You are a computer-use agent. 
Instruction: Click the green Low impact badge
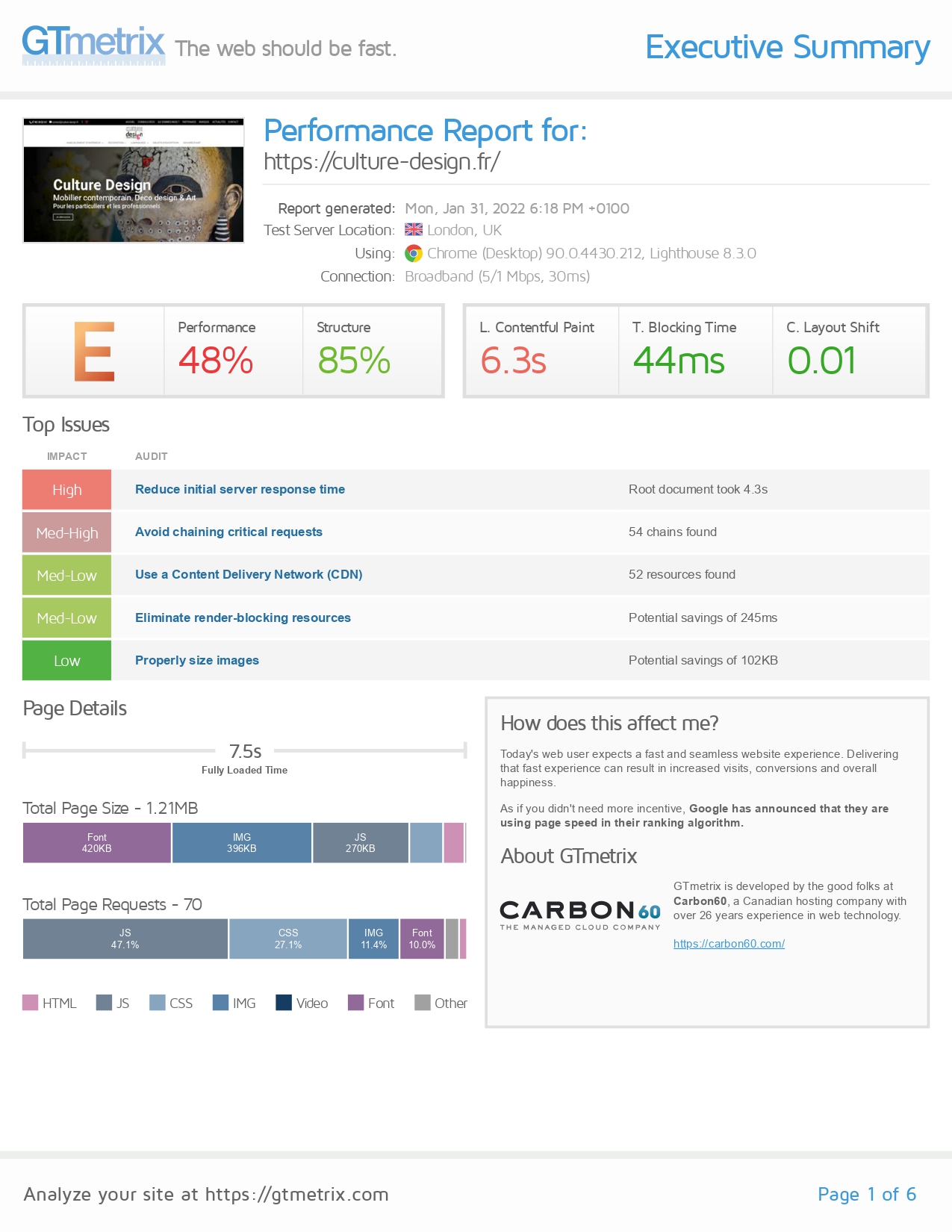click(x=67, y=661)
